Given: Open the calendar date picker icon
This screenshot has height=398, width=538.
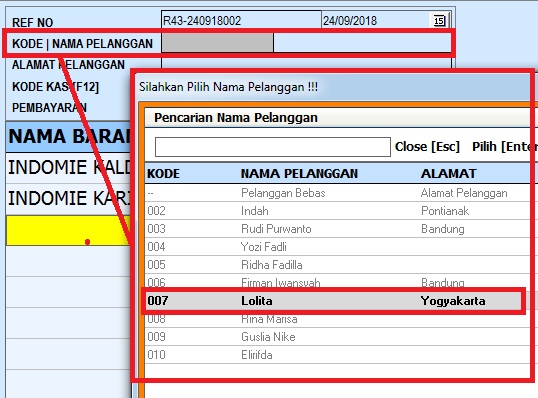Looking at the screenshot, I should click(x=439, y=21).
